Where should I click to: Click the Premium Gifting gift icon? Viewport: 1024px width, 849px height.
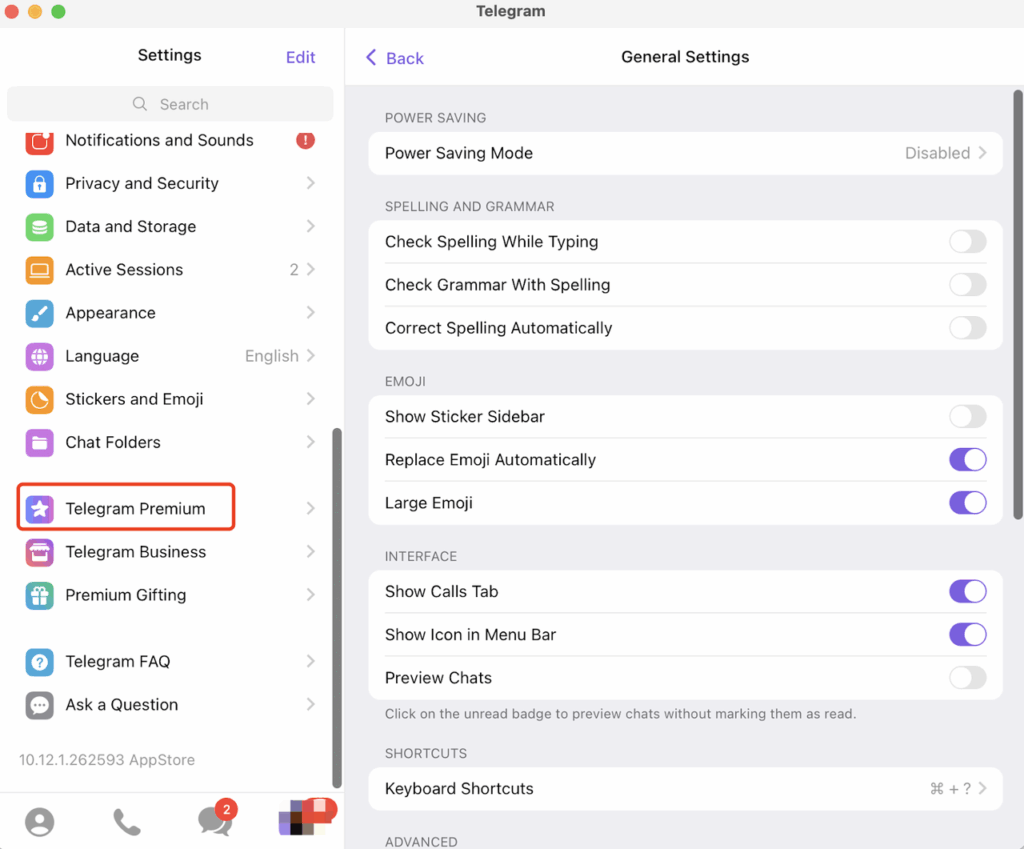tap(39, 595)
